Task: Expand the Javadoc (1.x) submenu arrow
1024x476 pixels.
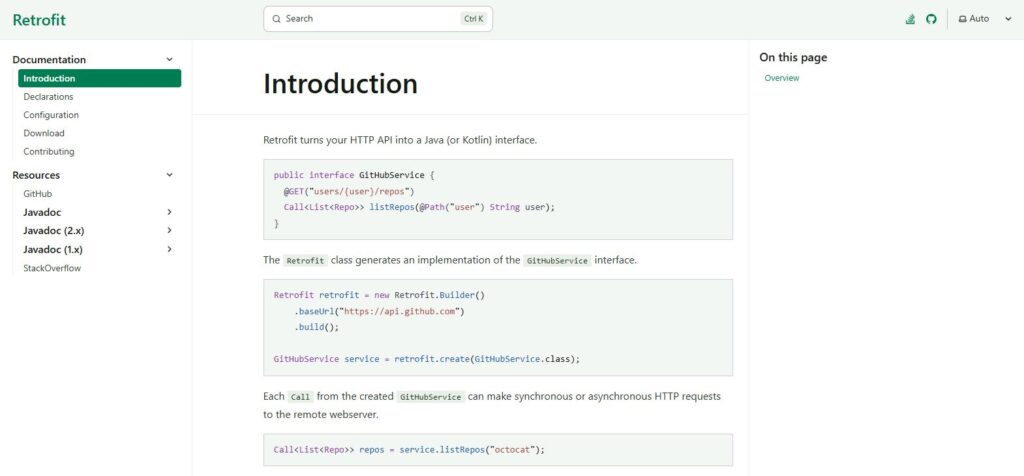Action: coord(169,249)
